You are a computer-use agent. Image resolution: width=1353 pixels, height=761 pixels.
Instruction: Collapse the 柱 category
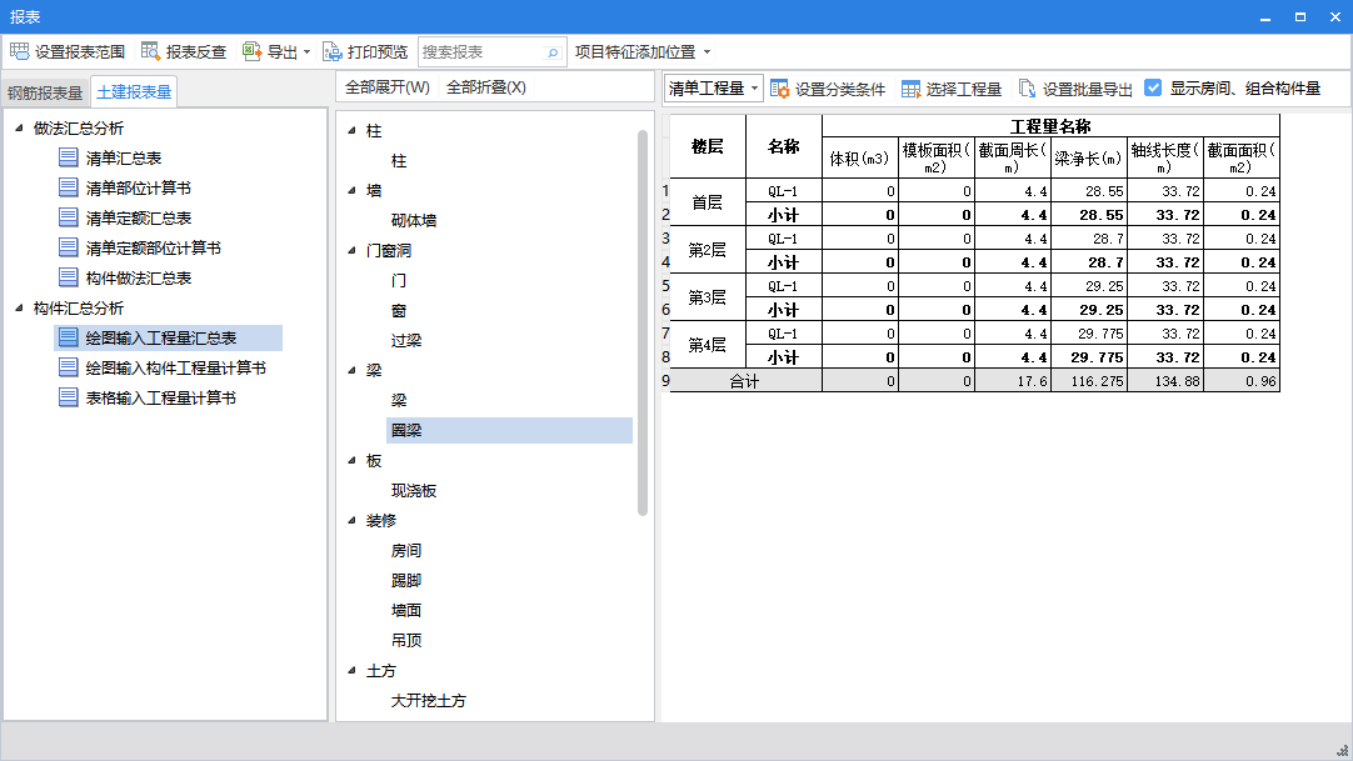click(x=352, y=130)
